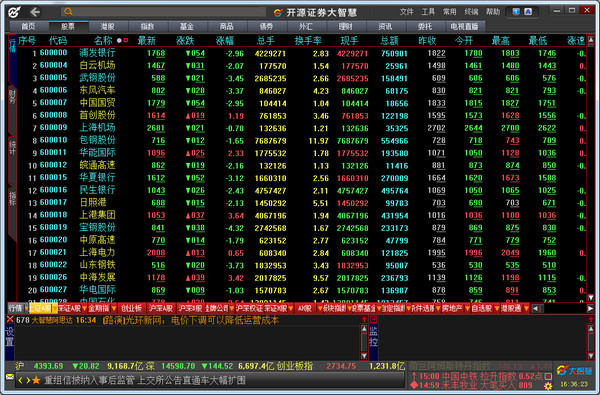This screenshot has height=395, width=600.
Task: Toggle the red box icon above the monitor panel
Action: pos(374,319)
